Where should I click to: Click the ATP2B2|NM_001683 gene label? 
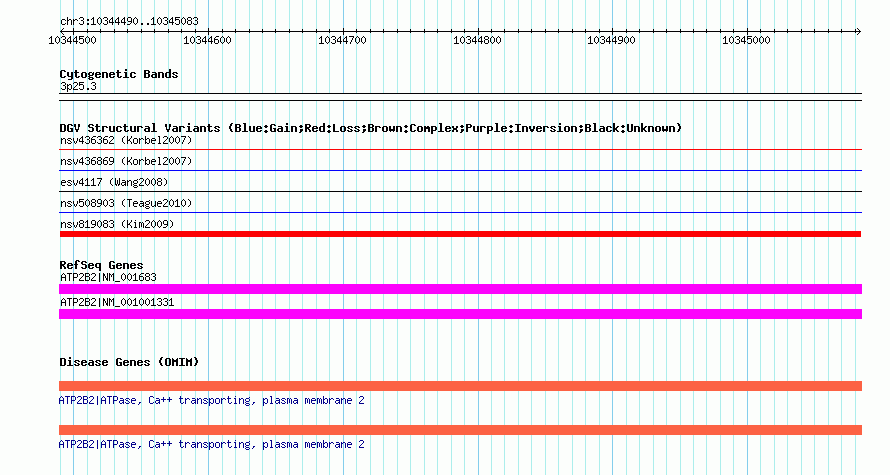(108, 278)
